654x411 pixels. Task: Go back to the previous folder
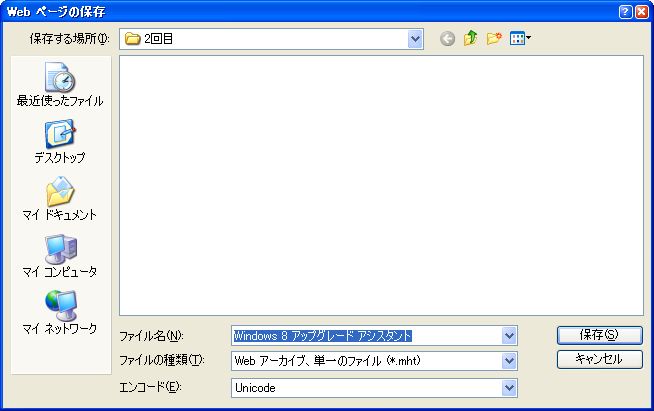[447, 39]
